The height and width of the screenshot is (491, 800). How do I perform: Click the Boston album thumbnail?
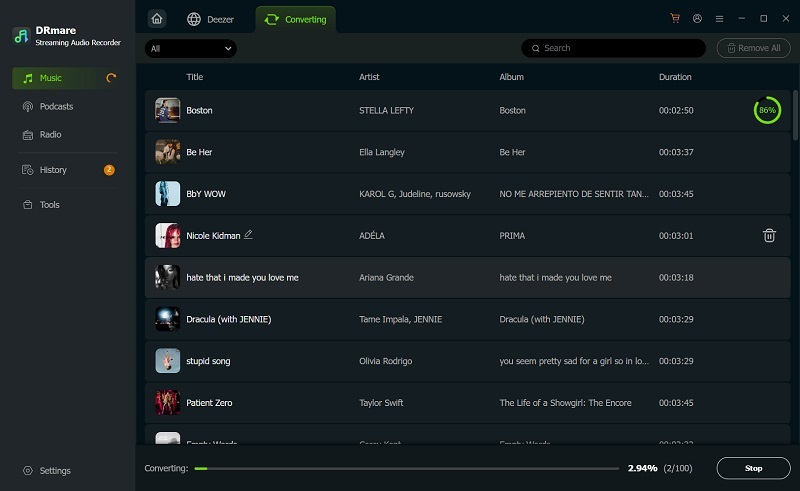(x=167, y=110)
